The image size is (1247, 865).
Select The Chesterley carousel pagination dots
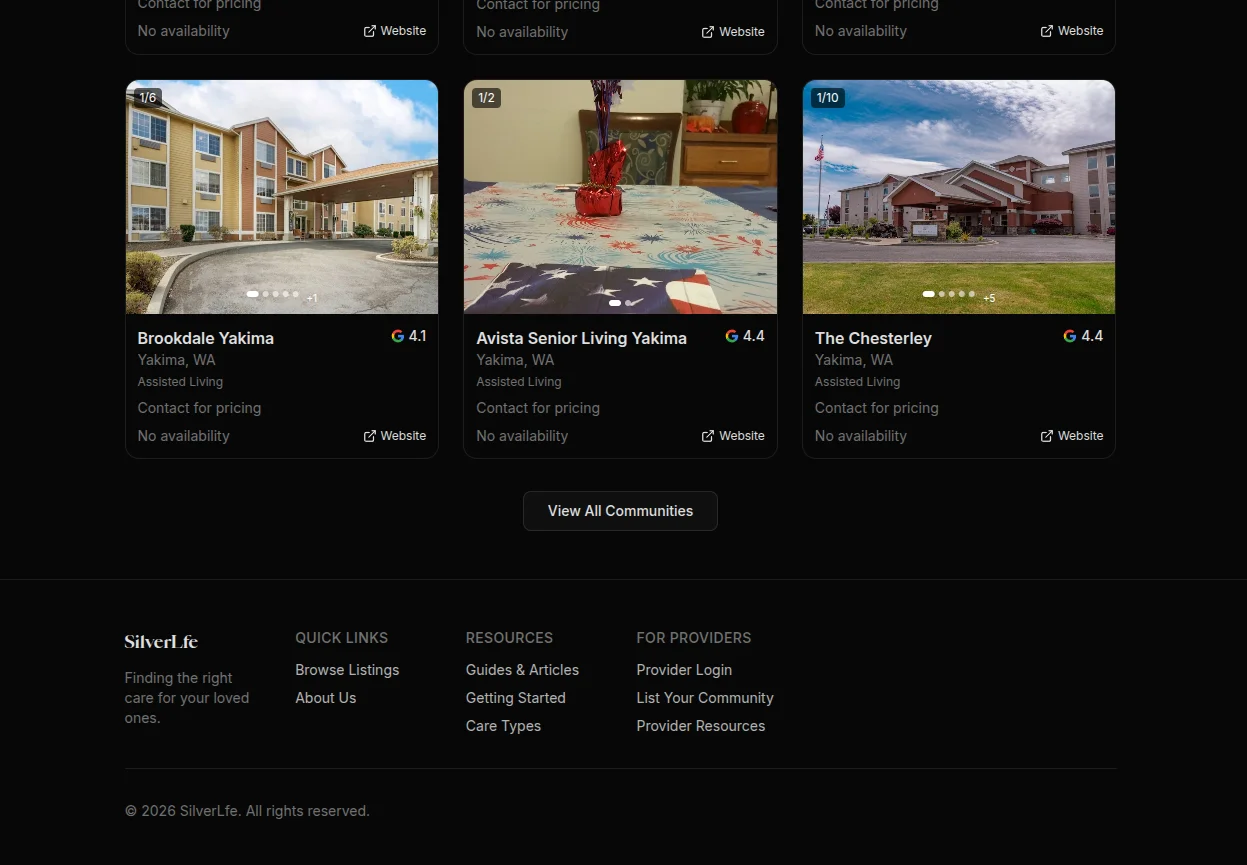pyautogui.click(x=949, y=294)
